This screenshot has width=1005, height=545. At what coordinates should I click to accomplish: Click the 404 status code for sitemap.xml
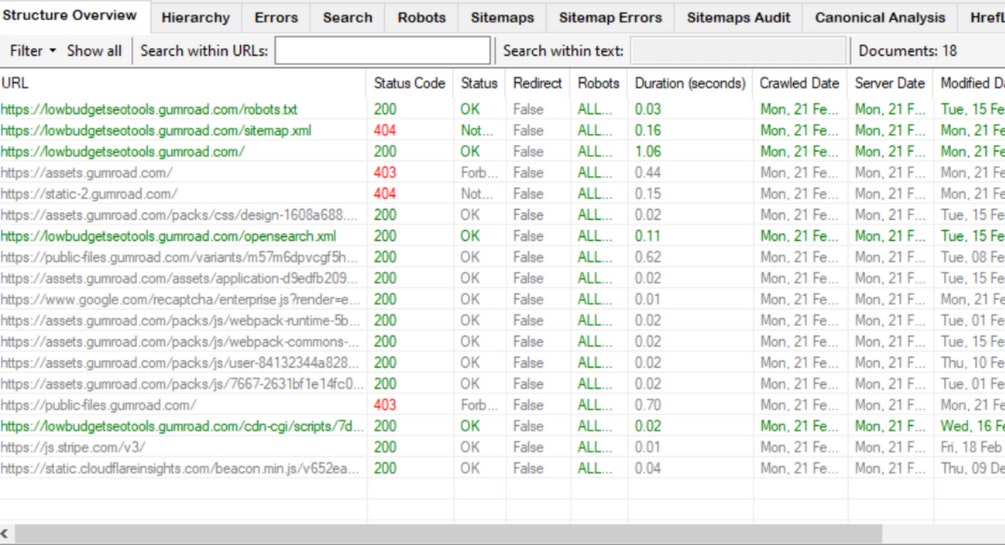click(385, 131)
